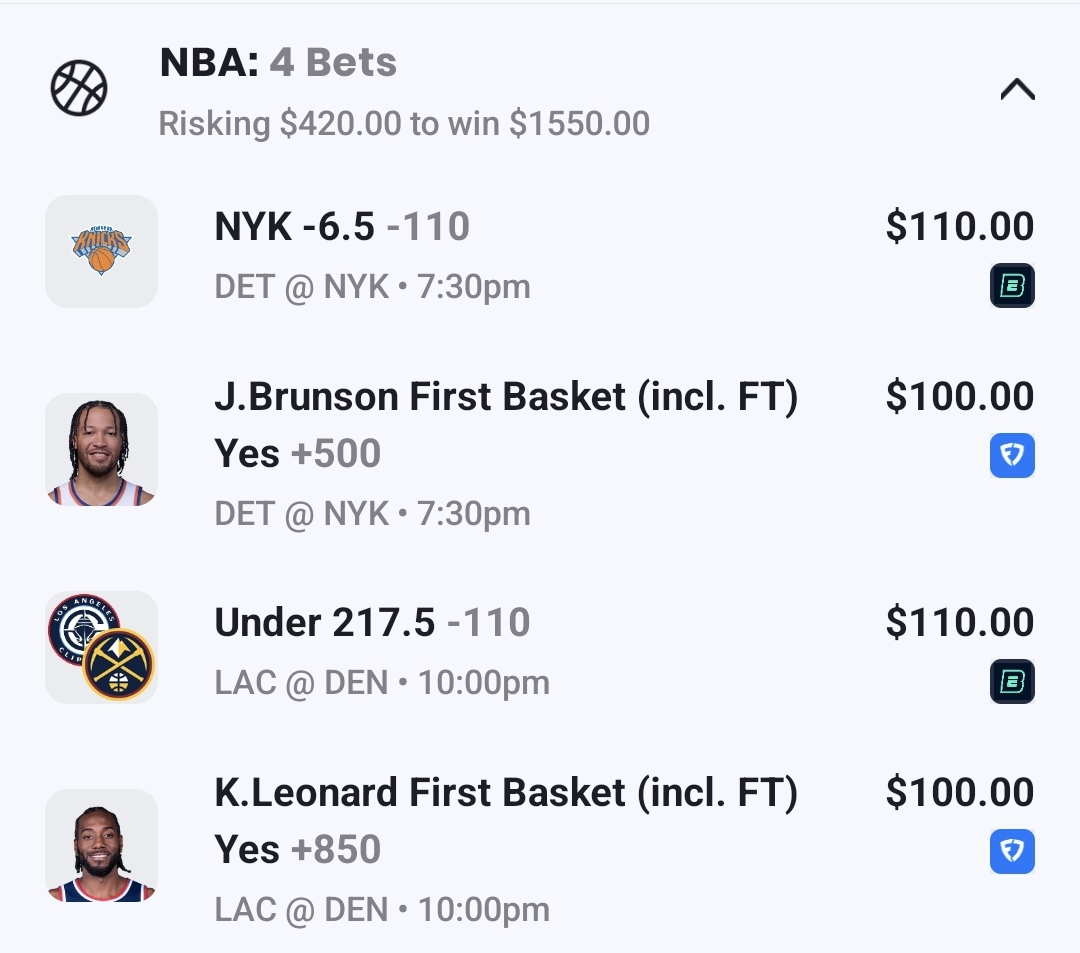Tap the Yes +500 odds line
Image resolution: width=1080 pixels, height=953 pixels.
tap(298, 454)
